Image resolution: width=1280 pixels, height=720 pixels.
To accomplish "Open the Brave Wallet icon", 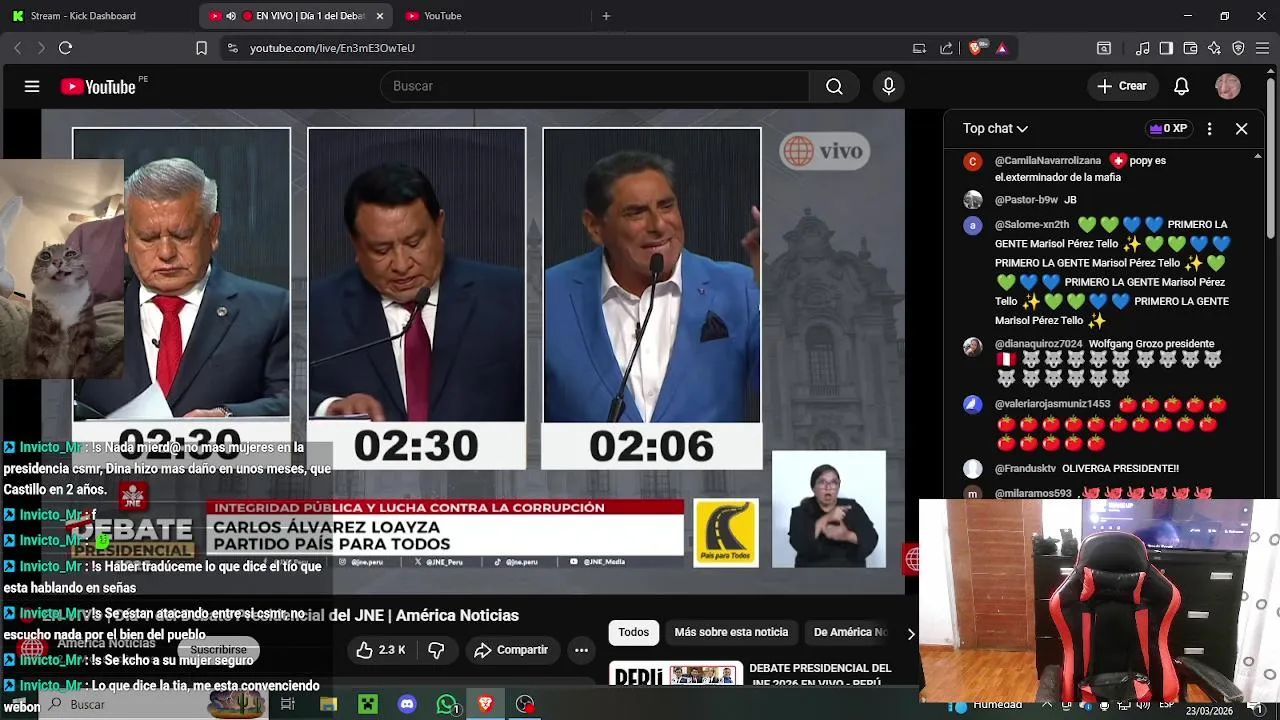I will pyautogui.click(x=1190, y=48).
